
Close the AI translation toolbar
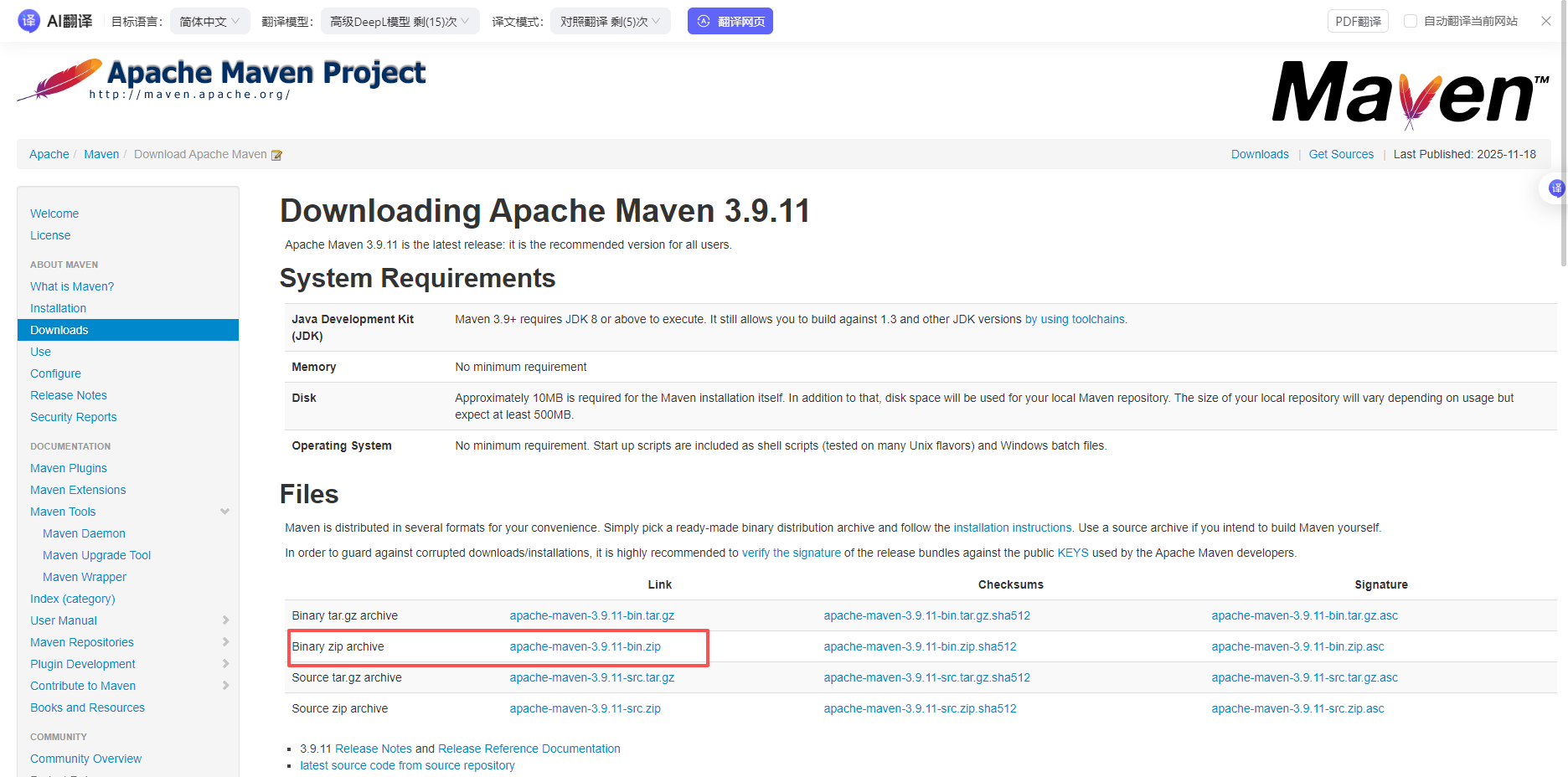coord(1545,21)
